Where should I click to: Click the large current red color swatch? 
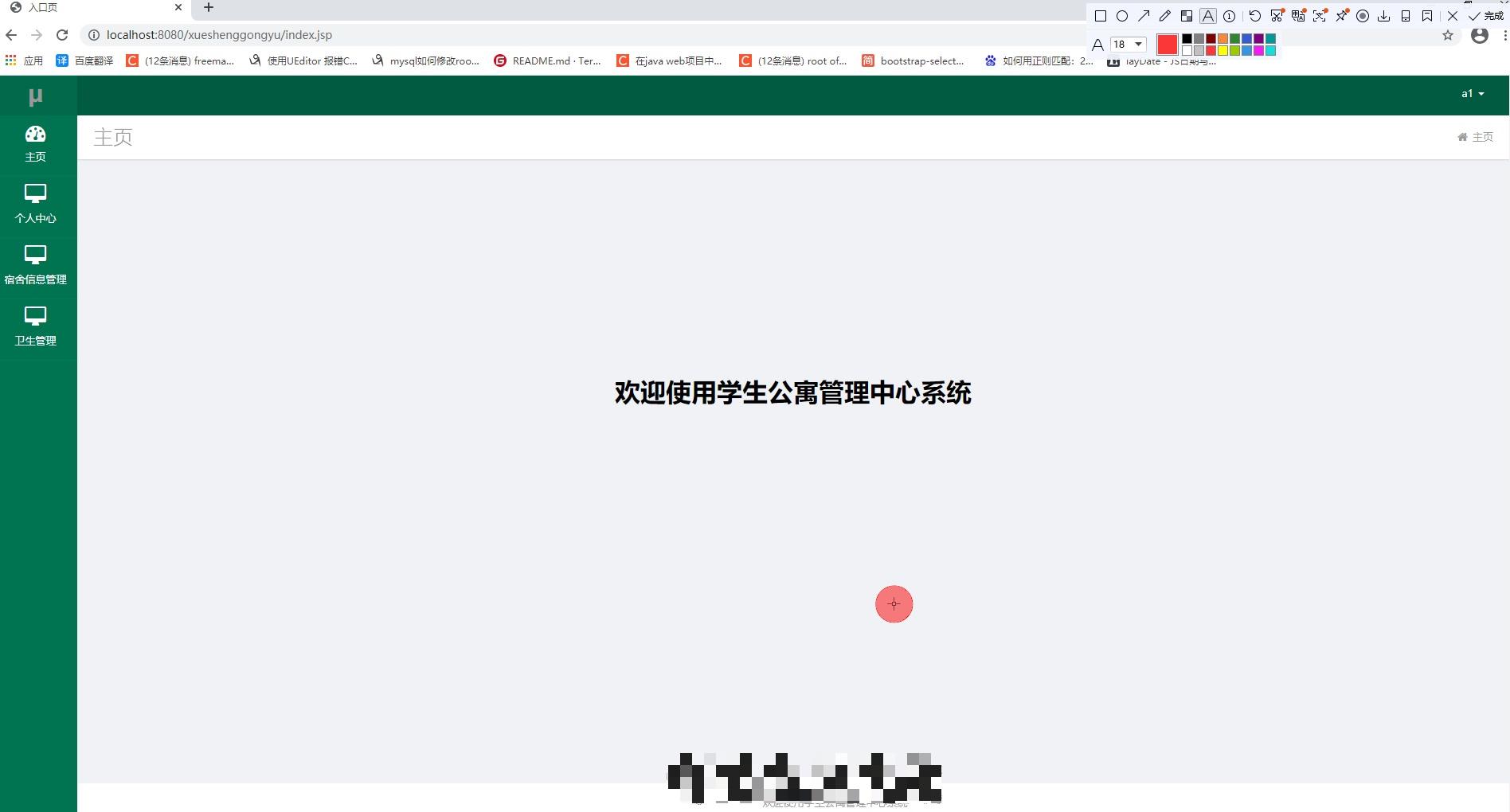pyautogui.click(x=1168, y=45)
